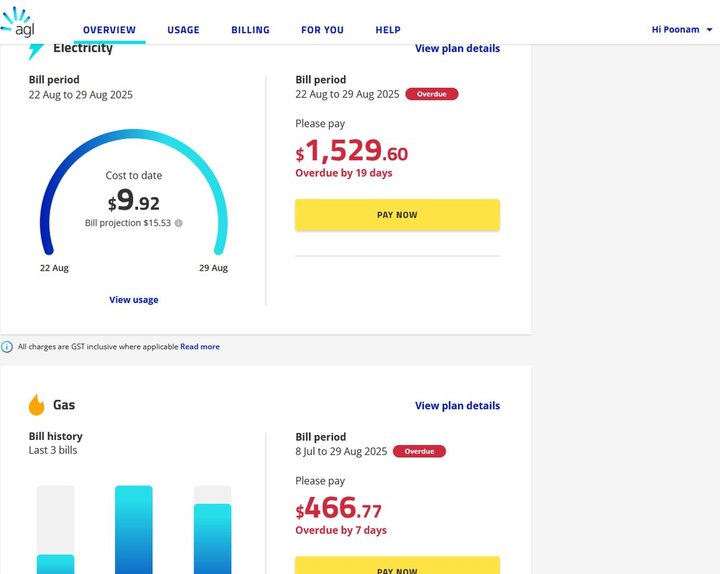Click 'Overdue by 19 days' text

pyautogui.click(x=343, y=173)
